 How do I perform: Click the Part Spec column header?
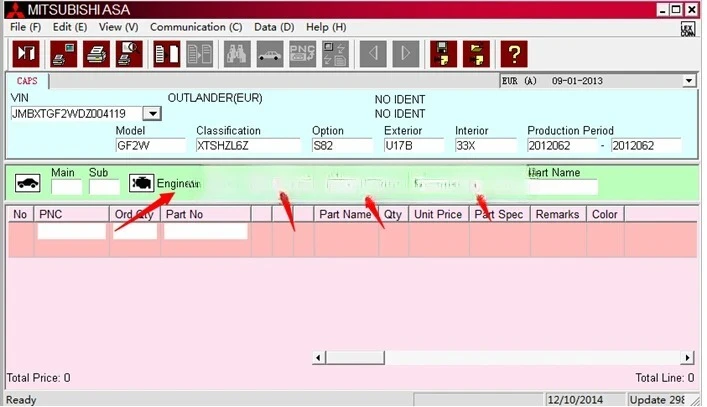pyautogui.click(x=499, y=214)
